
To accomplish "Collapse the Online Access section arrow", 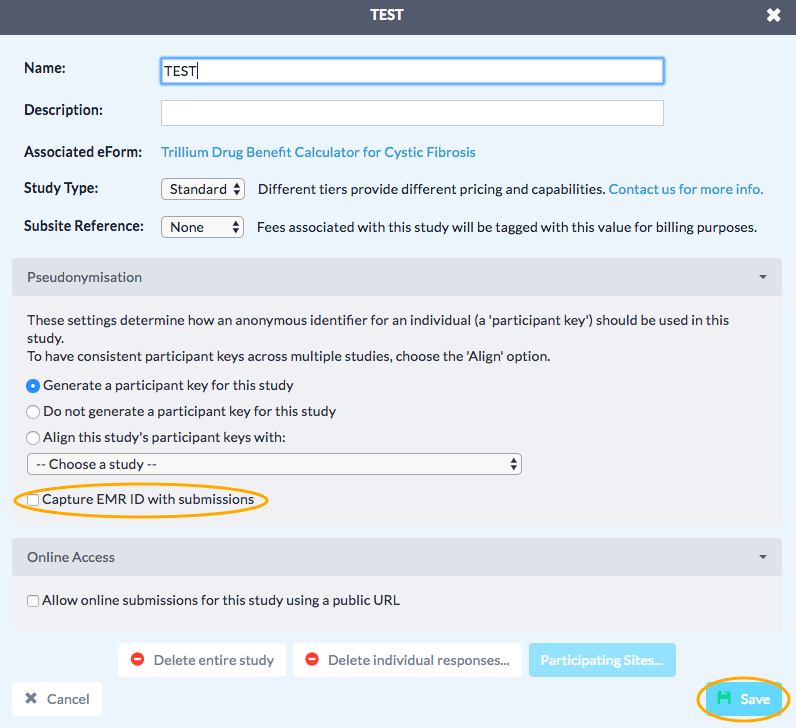I will (763, 557).
